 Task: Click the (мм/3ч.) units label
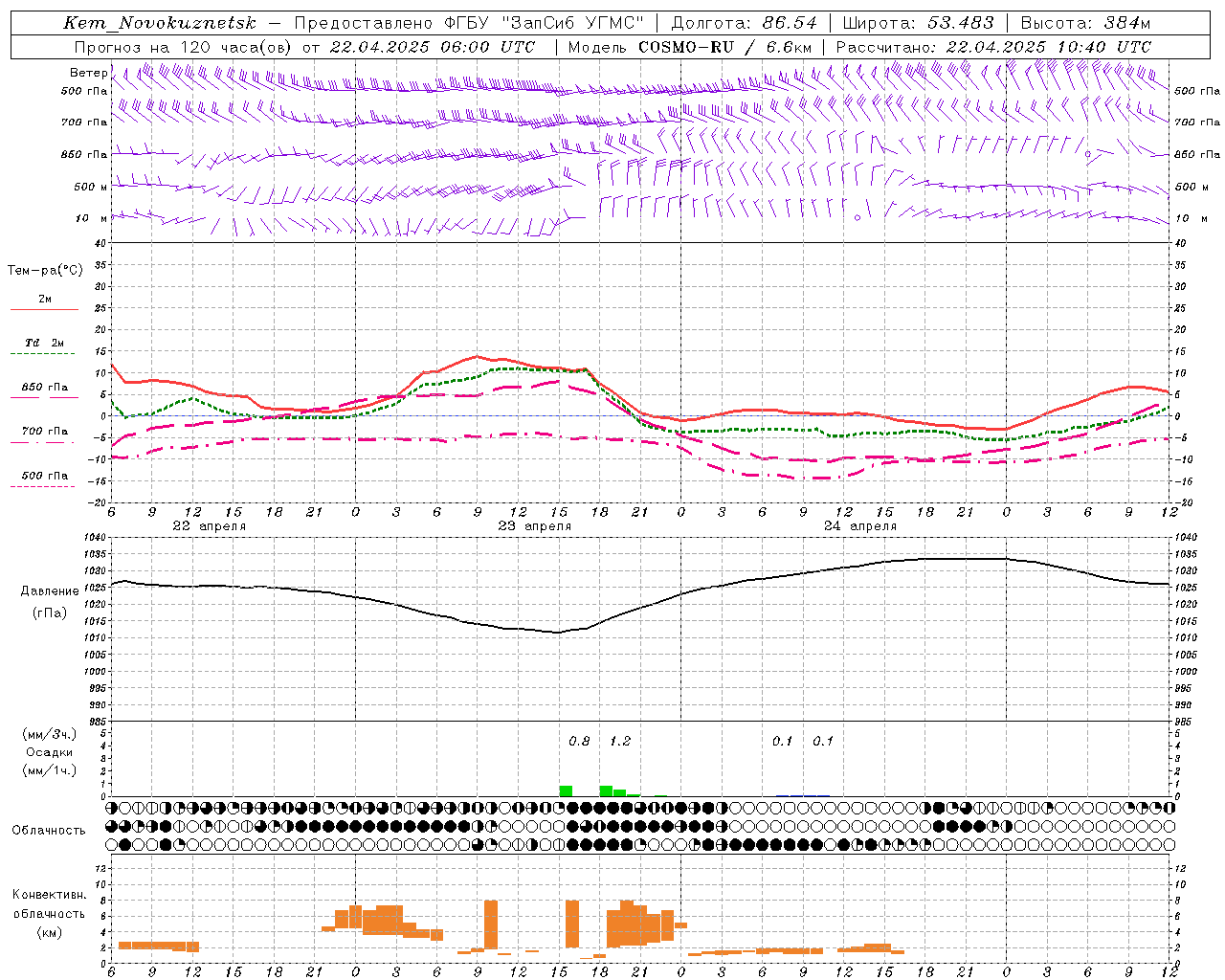(49, 734)
